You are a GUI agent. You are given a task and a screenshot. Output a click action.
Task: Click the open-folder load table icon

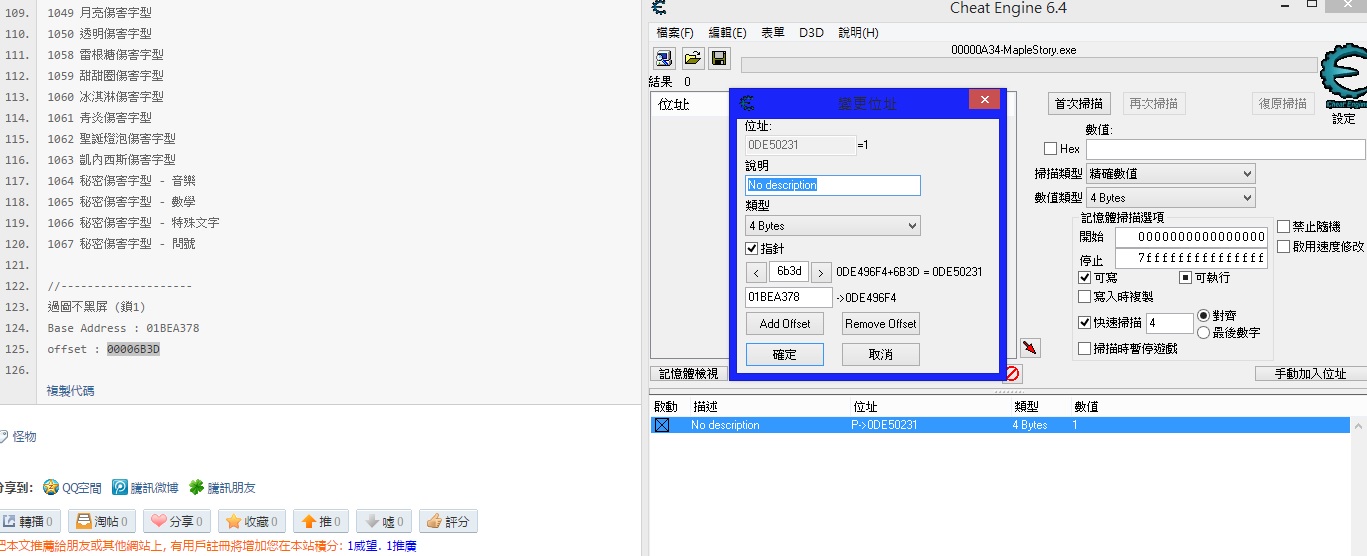(692, 58)
